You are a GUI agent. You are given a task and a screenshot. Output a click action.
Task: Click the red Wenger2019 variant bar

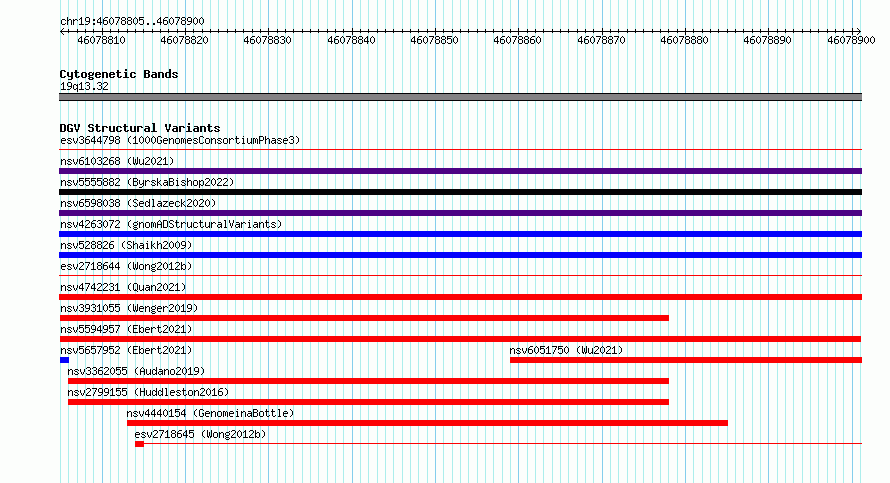click(364, 318)
